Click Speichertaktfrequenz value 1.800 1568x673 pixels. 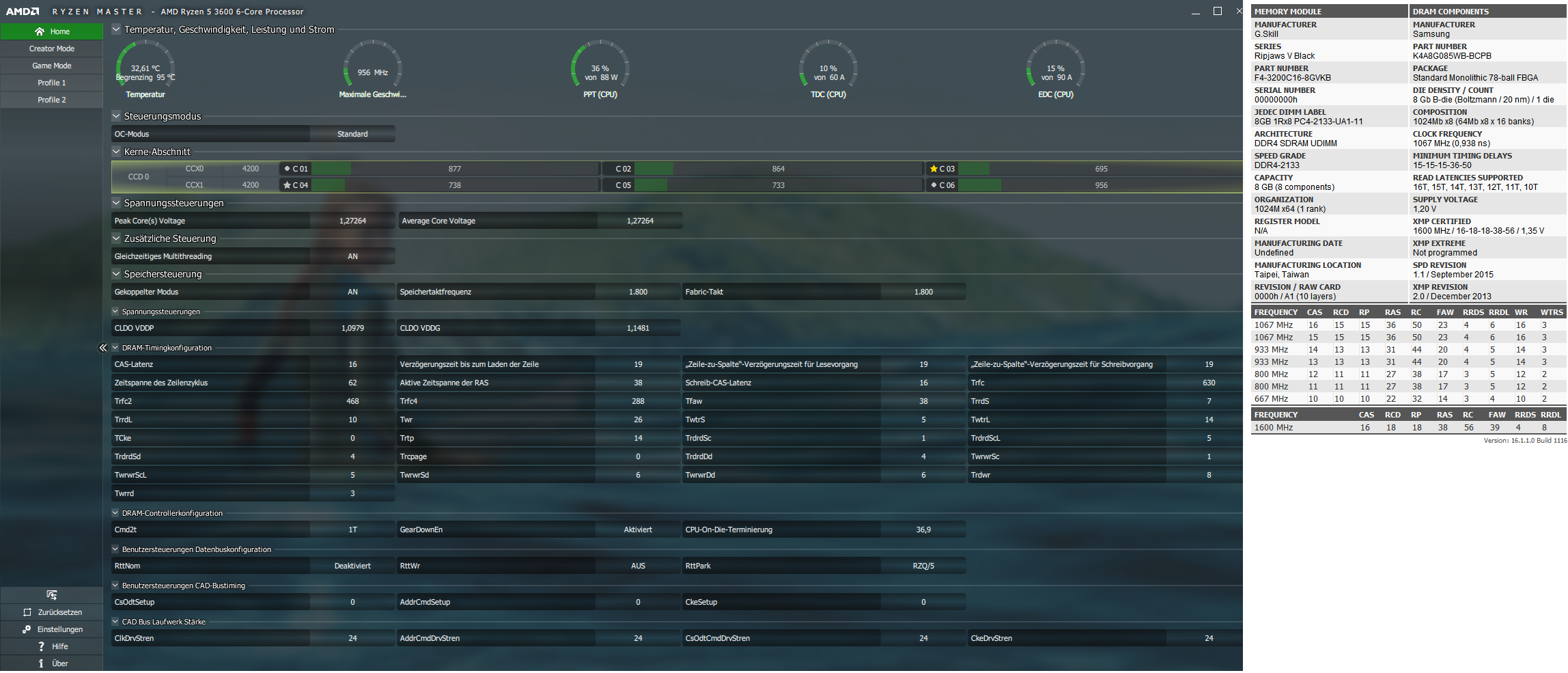pyautogui.click(x=638, y=292)
